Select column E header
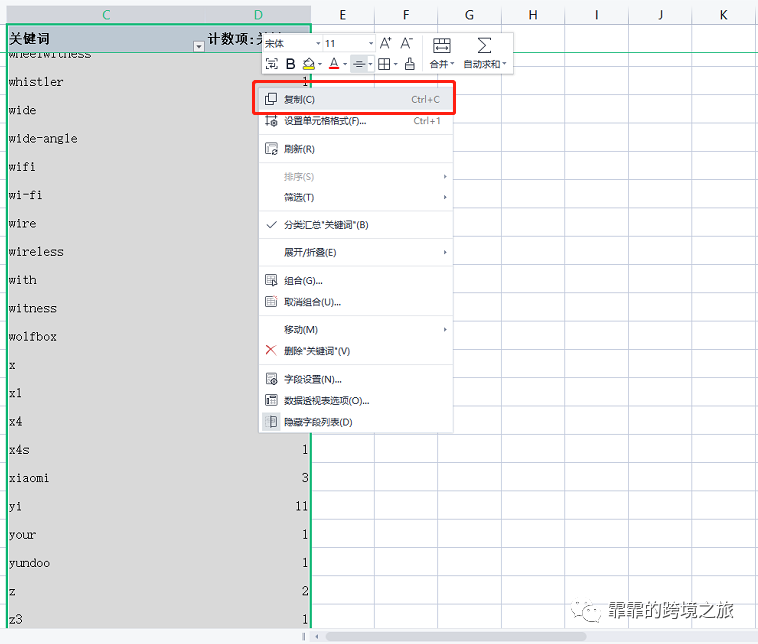The height and width of the screenshot is (644, 758). click(342, 15)
